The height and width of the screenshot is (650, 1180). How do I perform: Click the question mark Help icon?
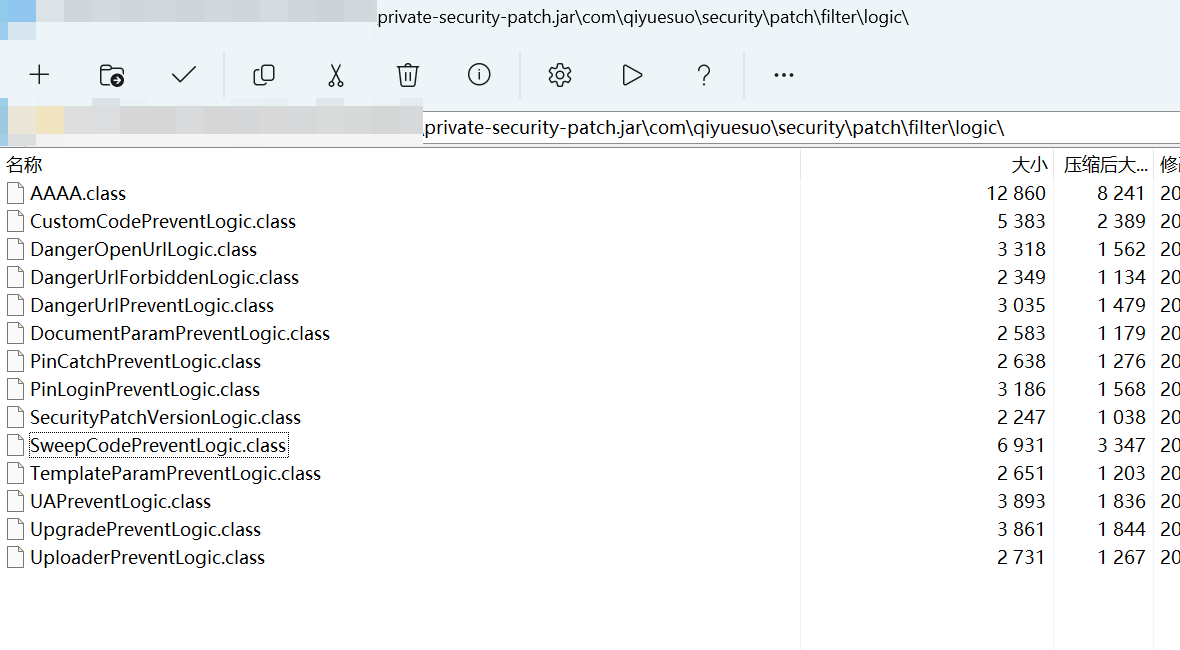704,75
